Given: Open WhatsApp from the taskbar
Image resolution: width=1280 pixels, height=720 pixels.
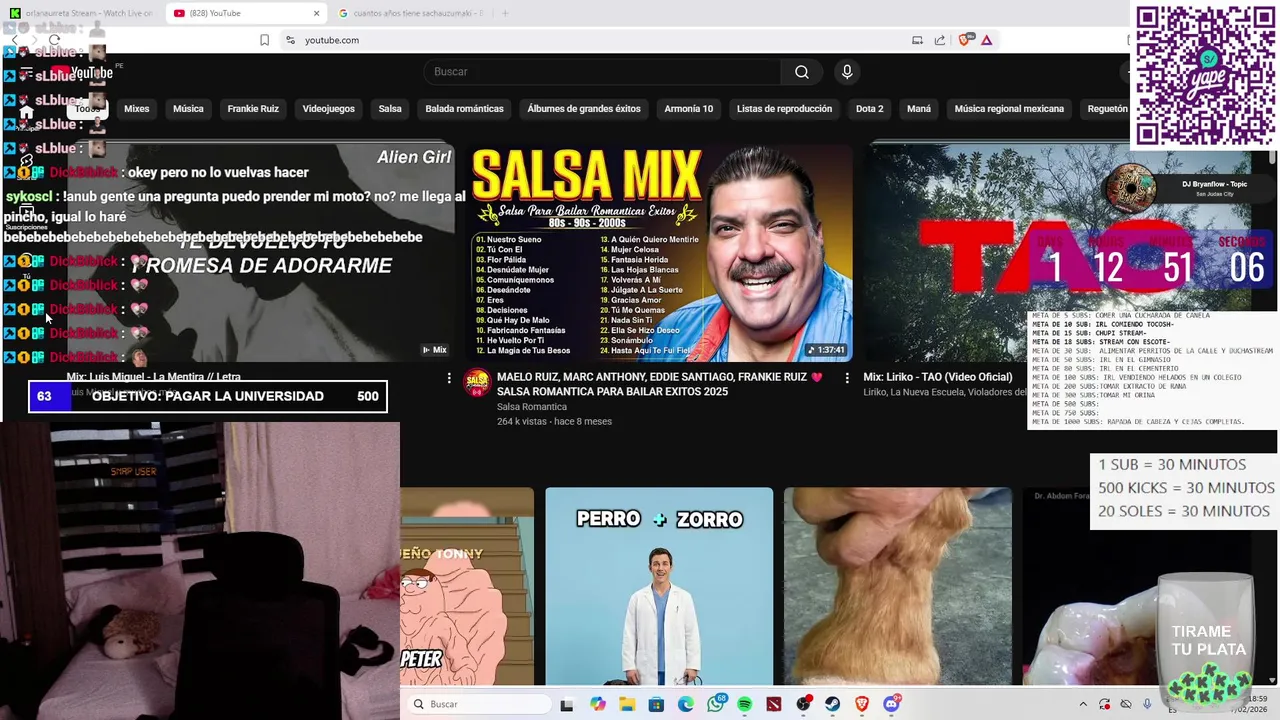Looking at the screenshot, I should tap(715, 705).
